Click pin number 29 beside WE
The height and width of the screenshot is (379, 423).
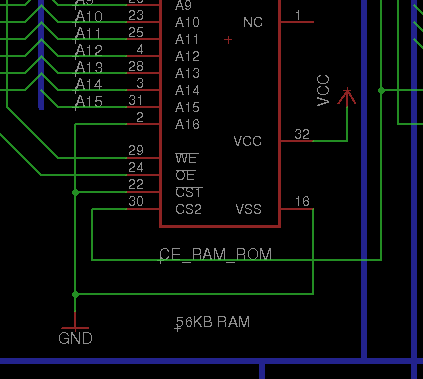point(136,150)
